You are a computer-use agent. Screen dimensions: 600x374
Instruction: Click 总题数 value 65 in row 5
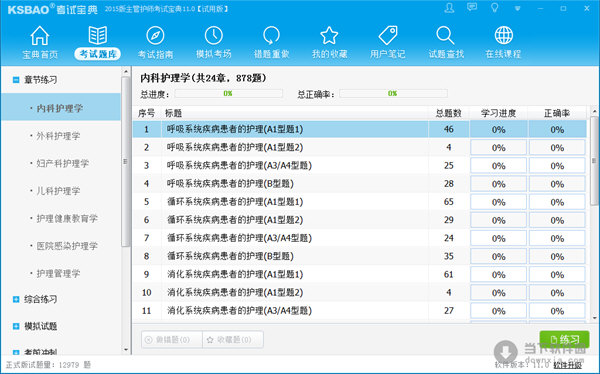pyautogui.click(x=448, y=202)
